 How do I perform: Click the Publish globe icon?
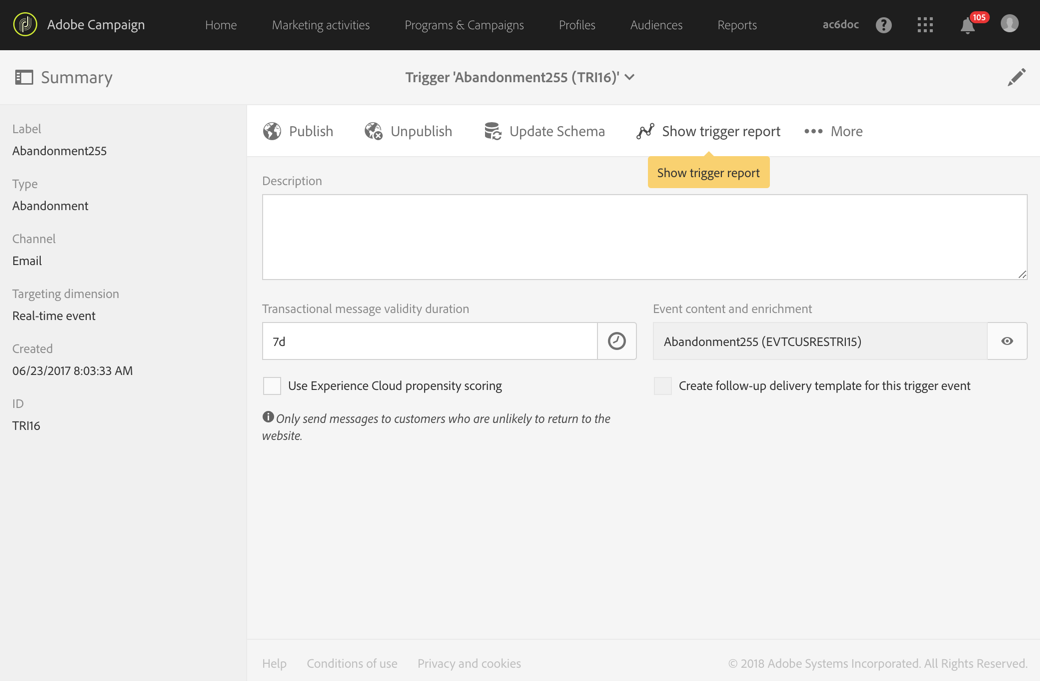pyautogui.click(x=272, y=131)
